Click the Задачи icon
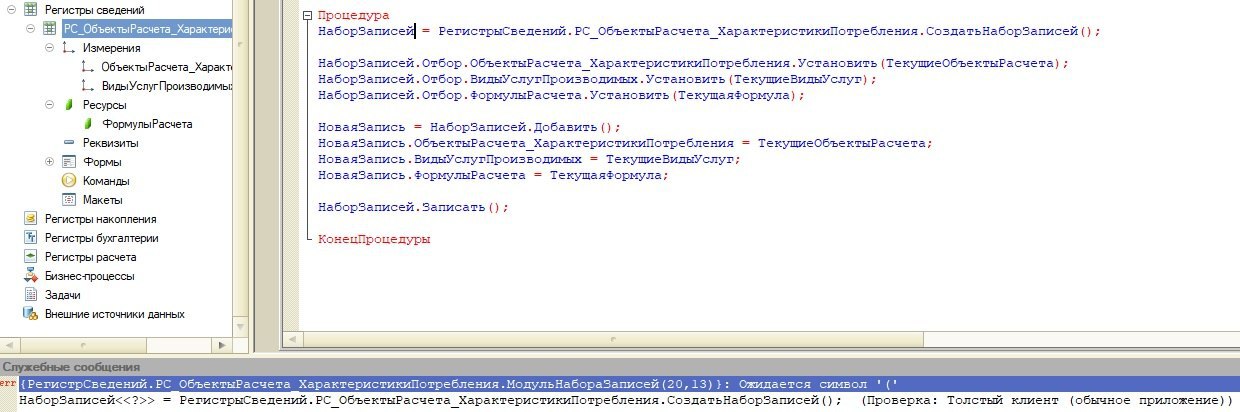1240x412 pixels. 30,295
